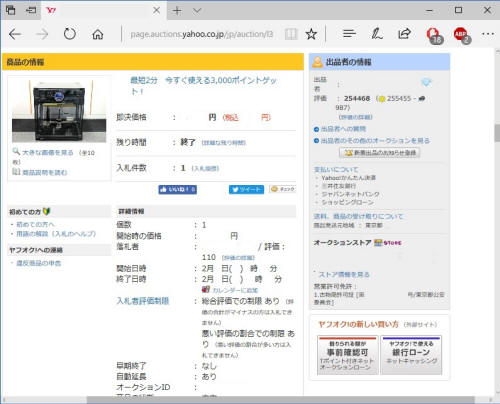Screen dimensions: 500x404
Task: Click the browser back arrow
Action: point(15,34)
